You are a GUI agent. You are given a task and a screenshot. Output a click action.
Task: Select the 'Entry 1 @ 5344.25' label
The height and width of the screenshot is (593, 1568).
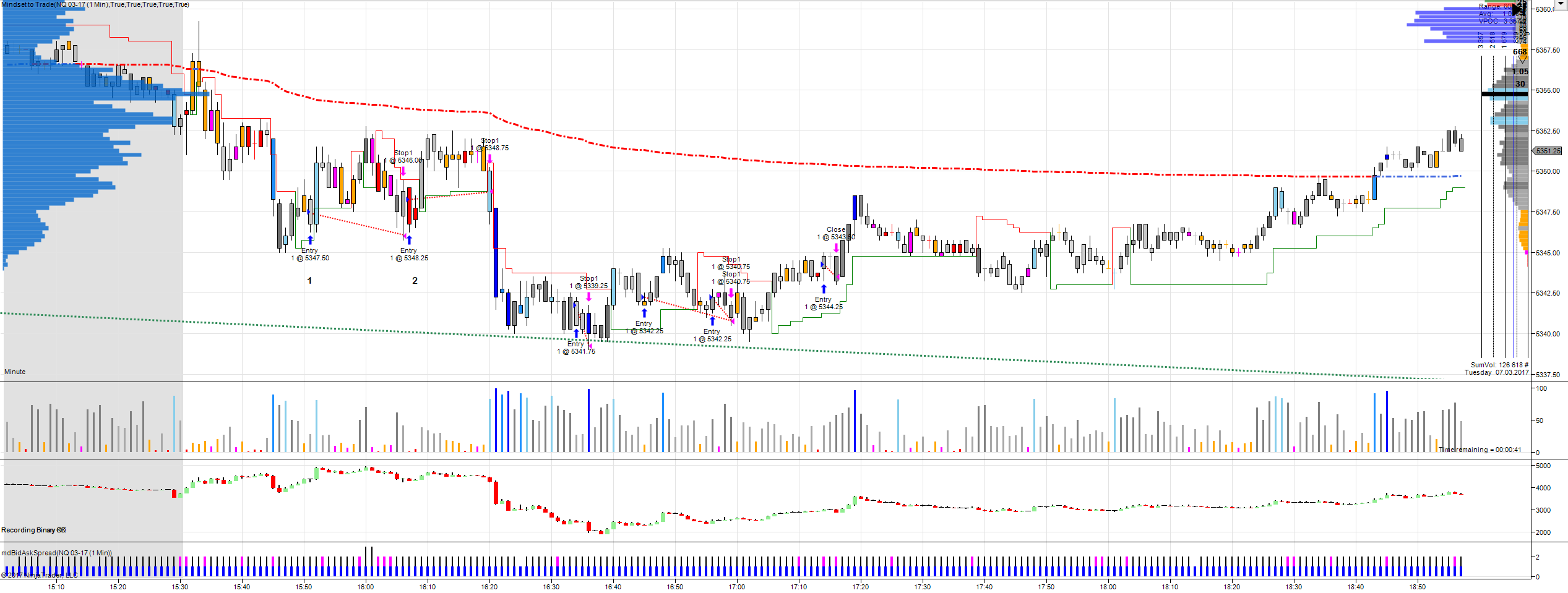click(824, 304)
